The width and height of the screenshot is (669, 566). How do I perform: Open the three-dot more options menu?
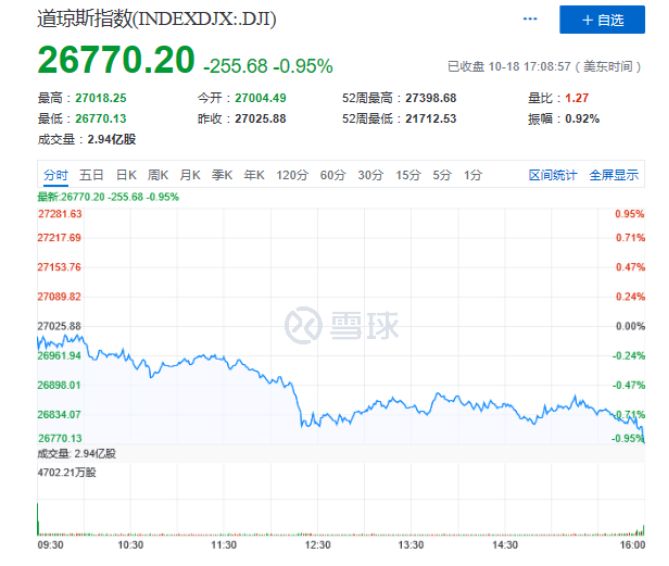coord(530,19)
